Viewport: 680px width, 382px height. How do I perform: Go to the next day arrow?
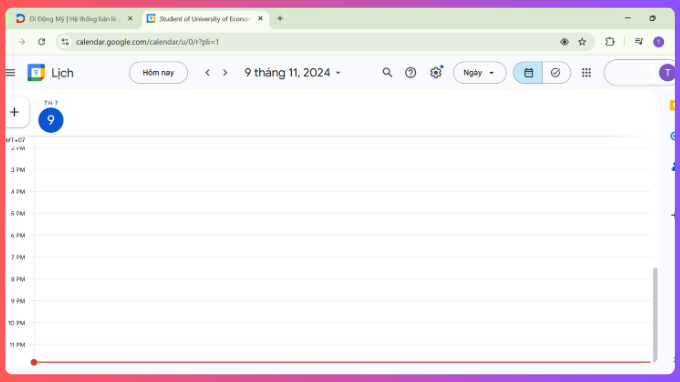(x=225, y=72)
